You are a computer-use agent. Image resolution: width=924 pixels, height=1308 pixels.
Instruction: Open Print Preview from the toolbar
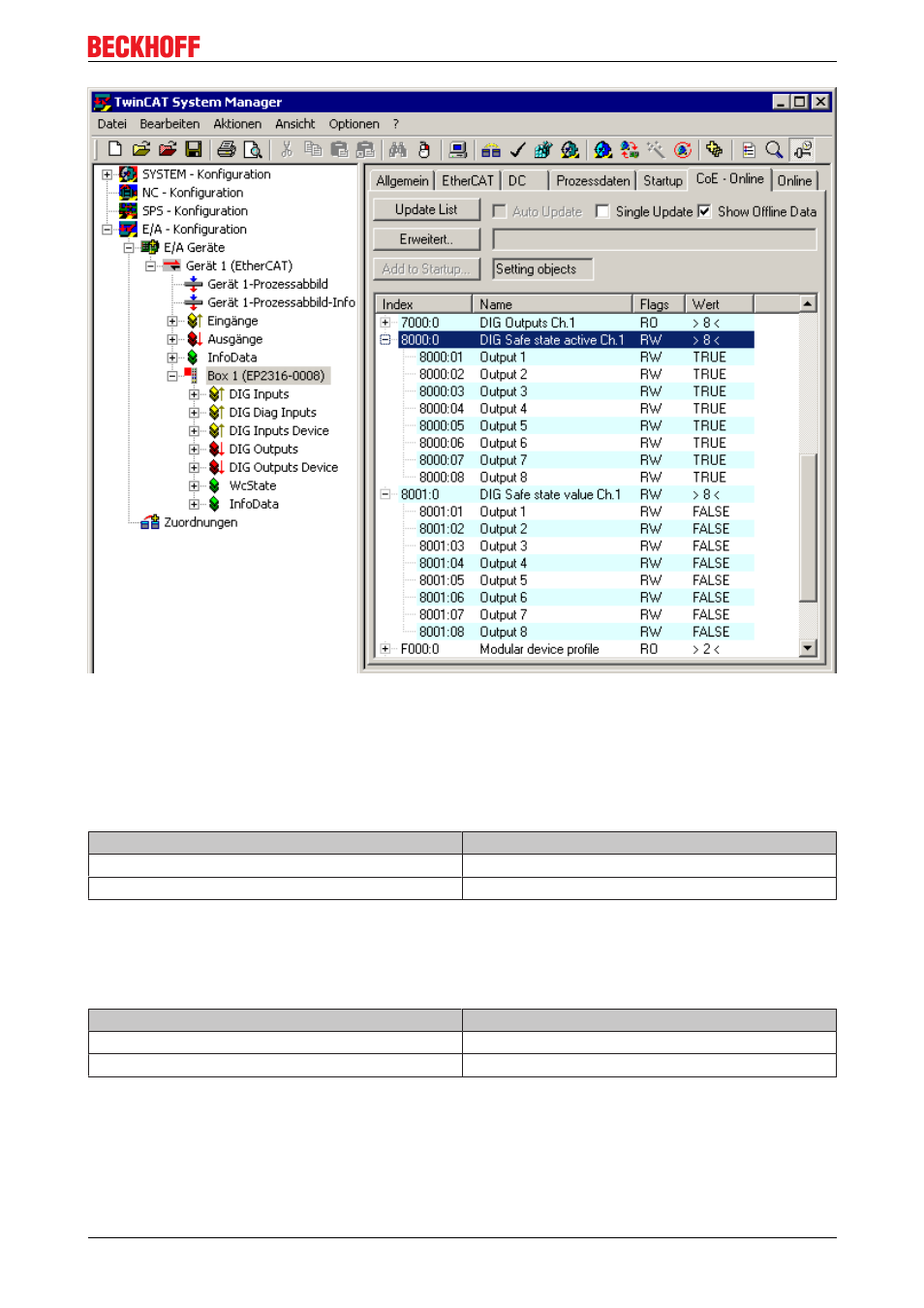(253, 149)
